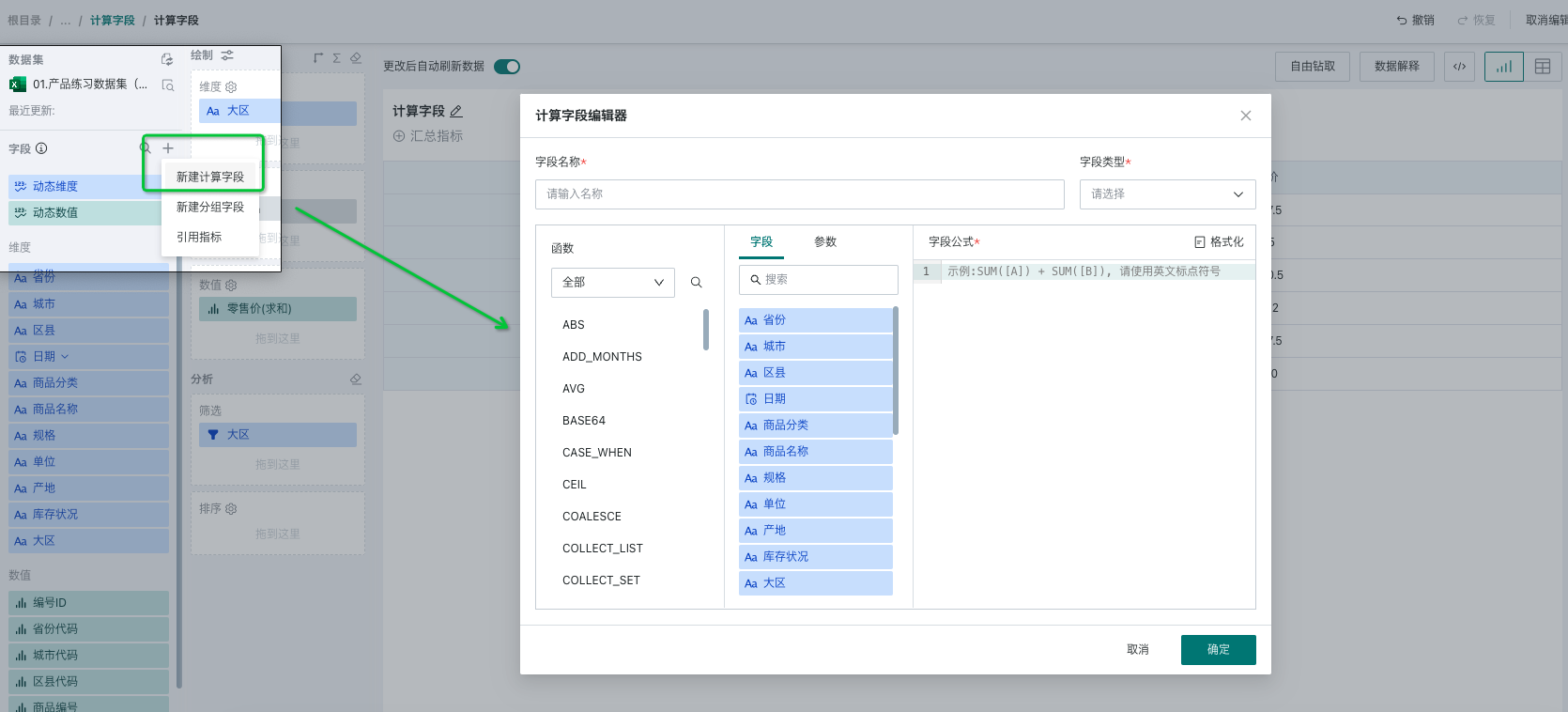Click the 自由钻取 button
This screenshot has height=712, width=1568.
1313,67
